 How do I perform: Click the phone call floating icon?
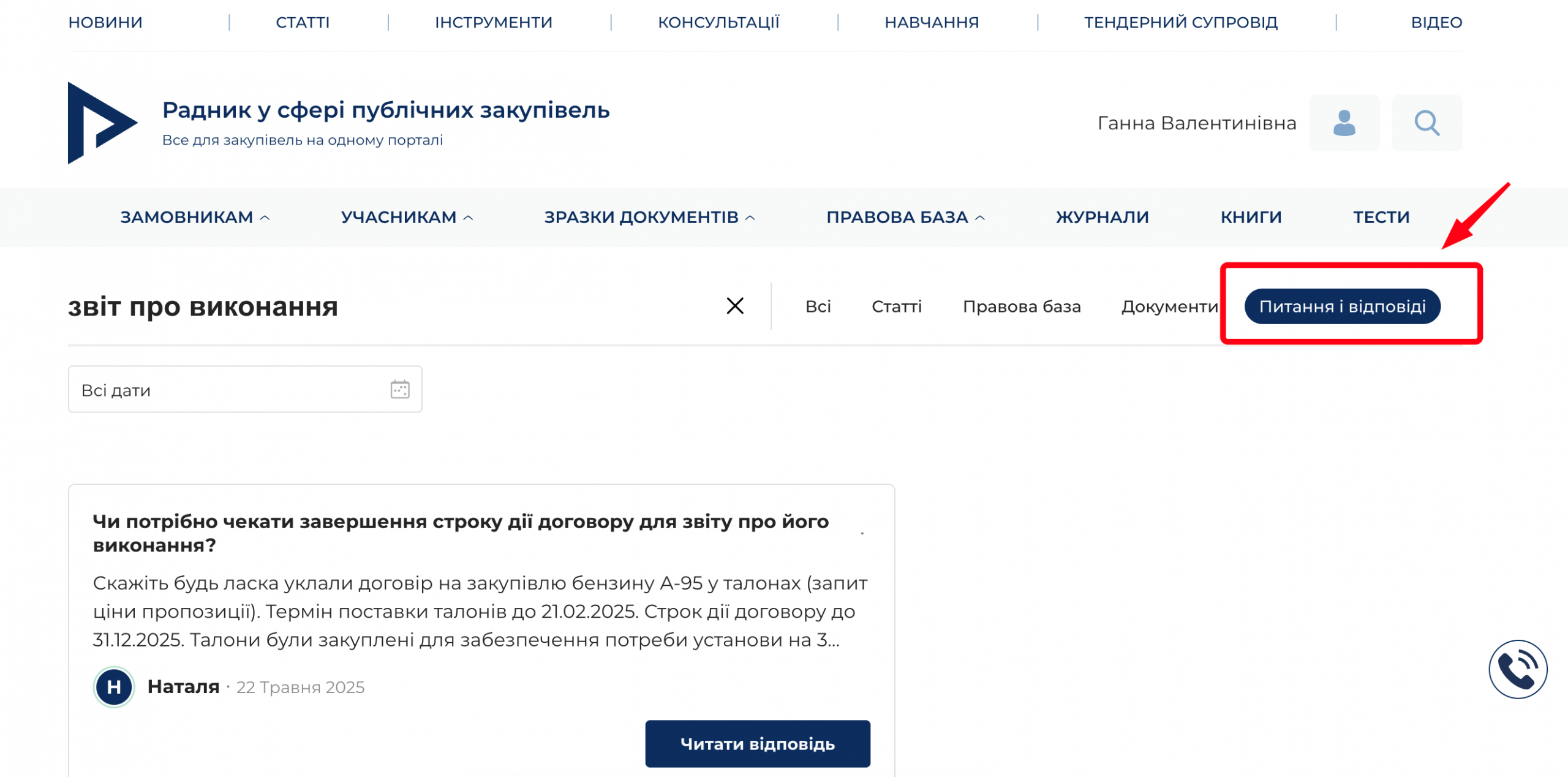pos(1517,669)
